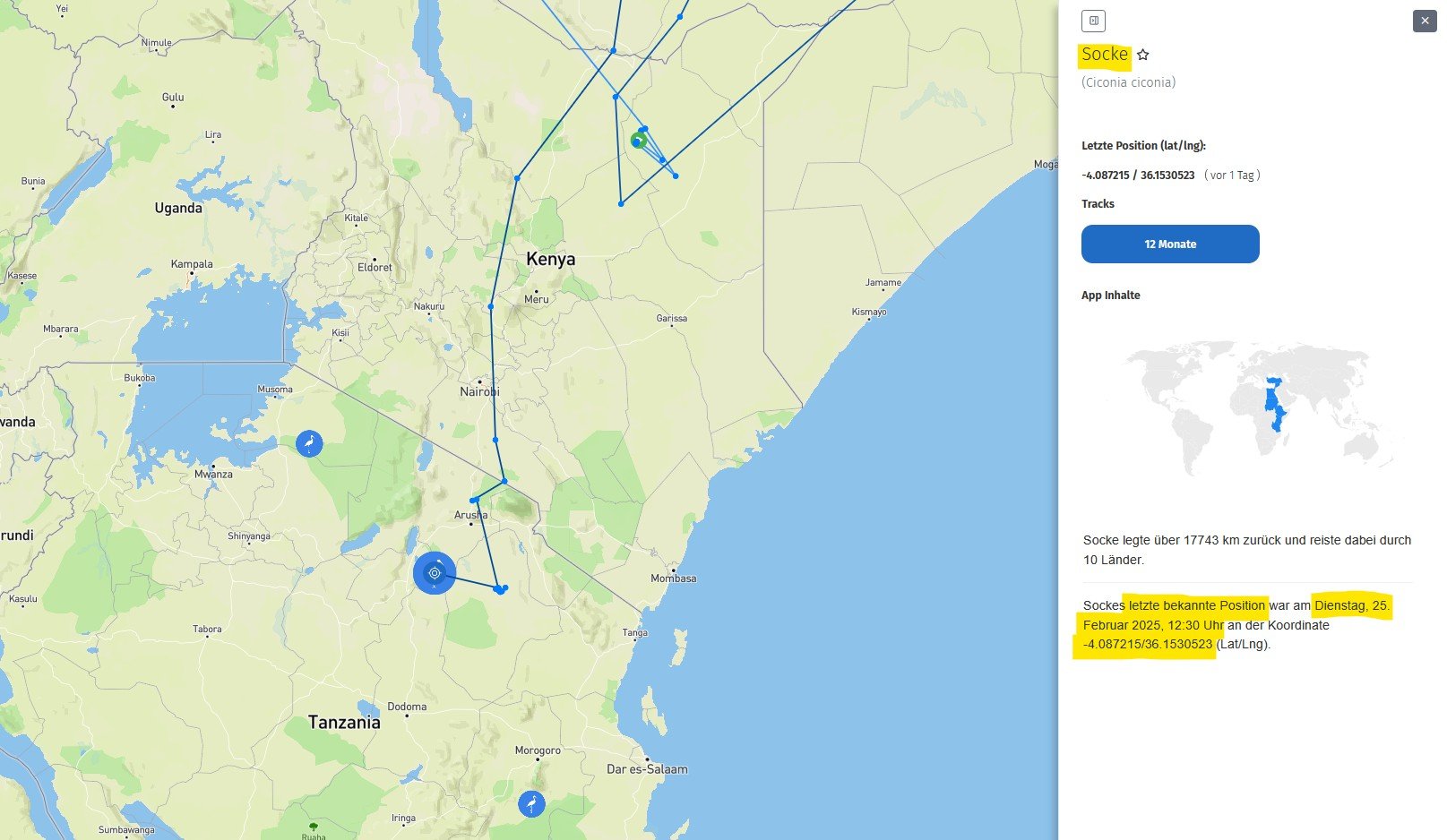Click the track point west of Meru
The image size is (1447, 840).
pyautogui.click(x=491, y=307)
